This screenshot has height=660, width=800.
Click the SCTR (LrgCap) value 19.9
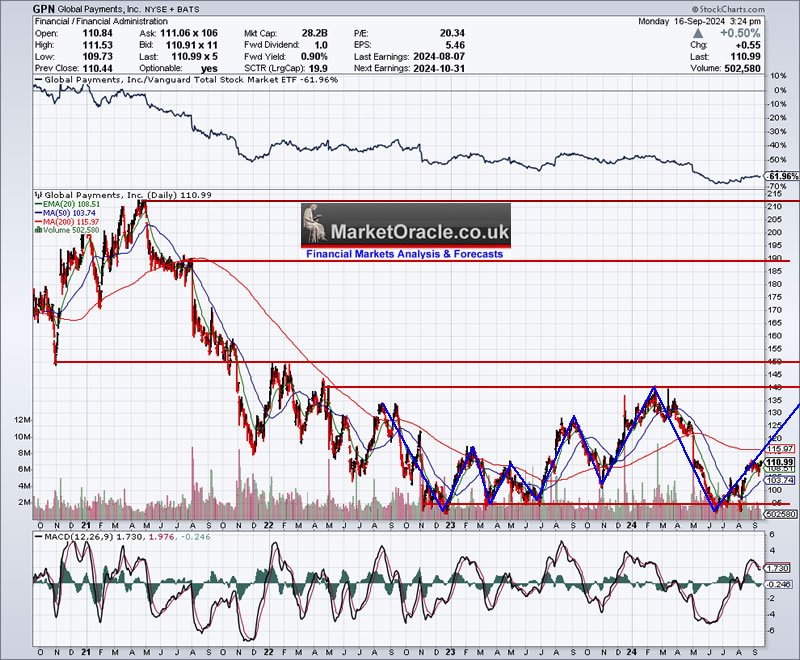[x=318, y=68]
